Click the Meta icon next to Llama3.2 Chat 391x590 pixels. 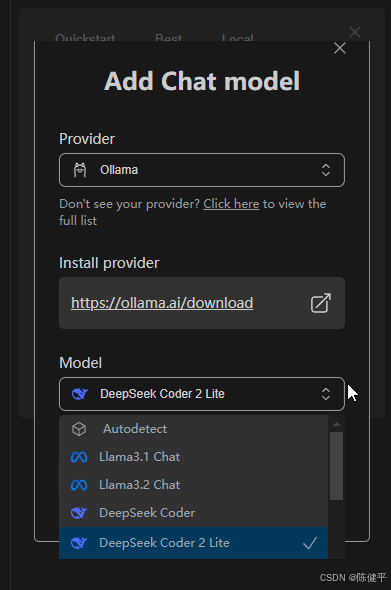(79, 485)
